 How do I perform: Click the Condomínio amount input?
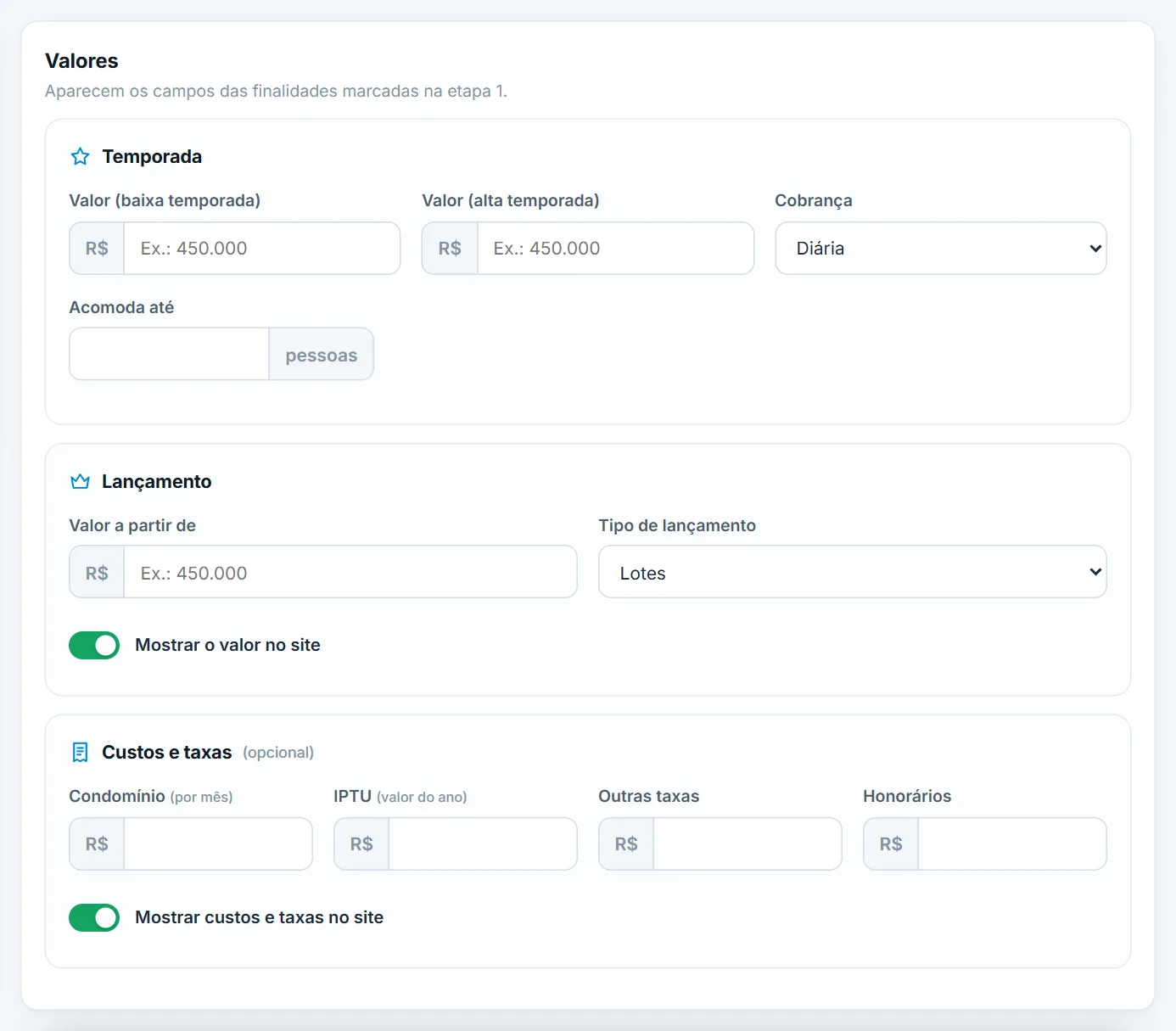pos(218,843)
